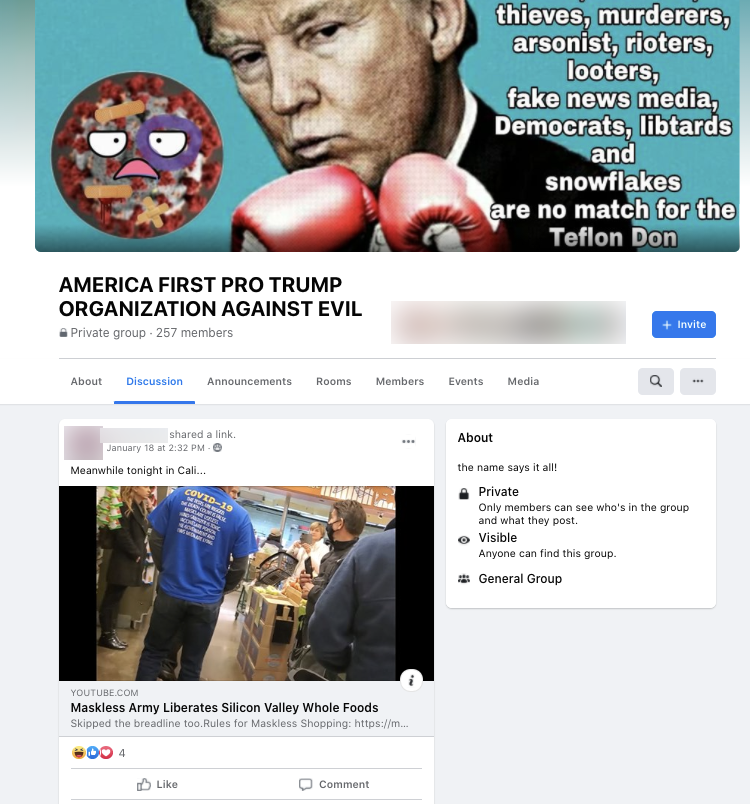Open the Rooms tab
750x804 pixels.
coord(334,381)
